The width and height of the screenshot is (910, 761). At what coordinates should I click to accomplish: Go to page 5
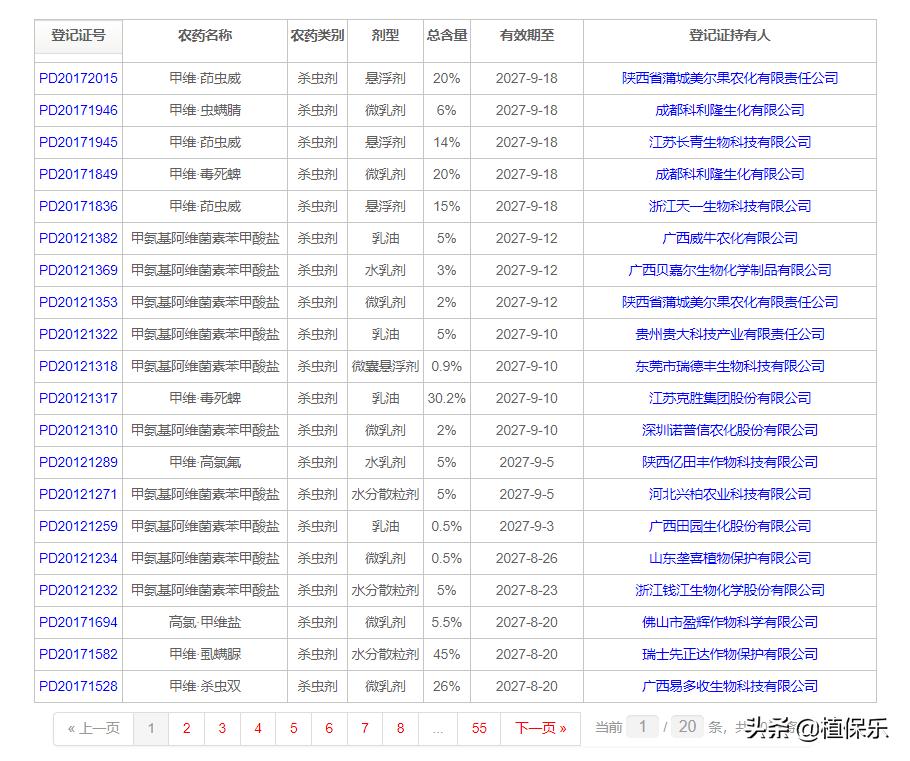[x=294, y=728]
